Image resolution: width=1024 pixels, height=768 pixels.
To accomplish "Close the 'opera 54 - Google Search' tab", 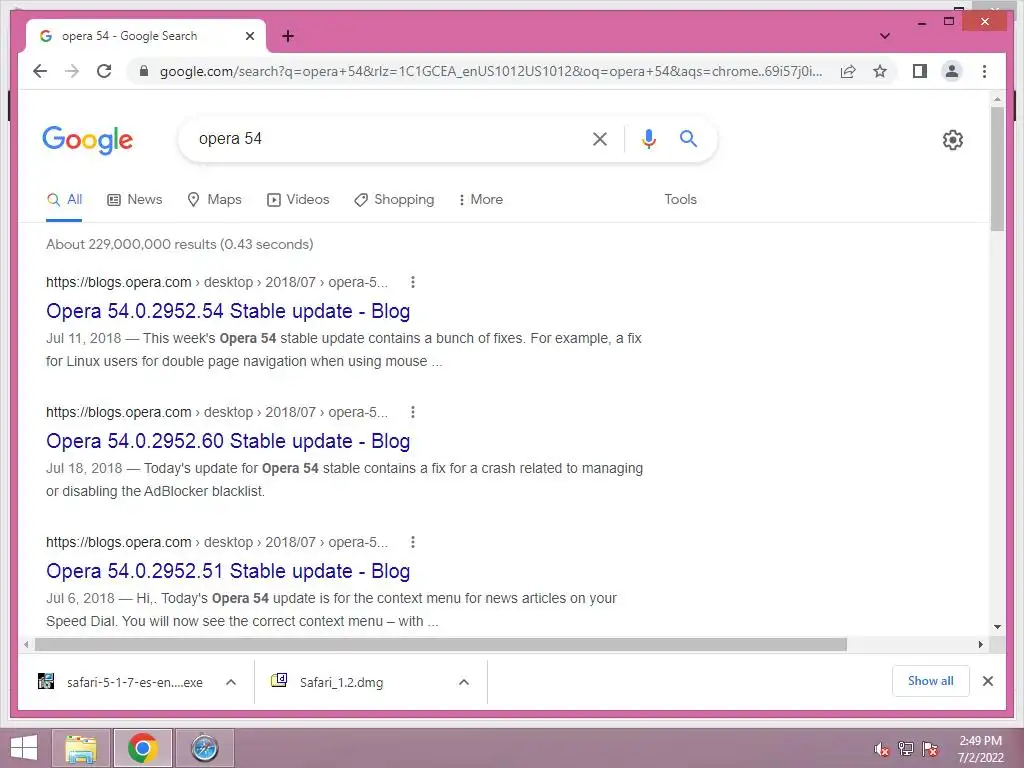I will (249, 36).
